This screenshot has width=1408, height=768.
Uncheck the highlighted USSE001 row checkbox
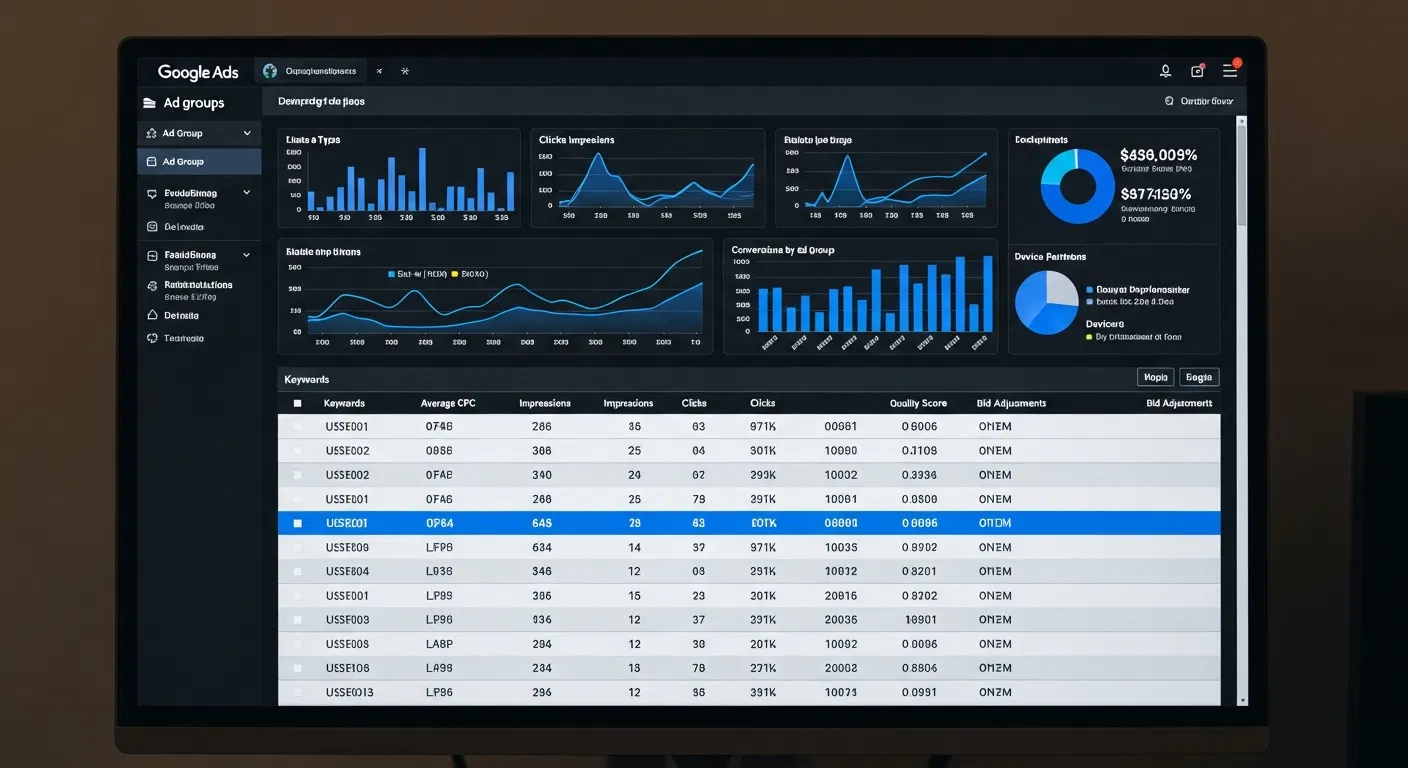pyautogui.click(x=297, y=522)
